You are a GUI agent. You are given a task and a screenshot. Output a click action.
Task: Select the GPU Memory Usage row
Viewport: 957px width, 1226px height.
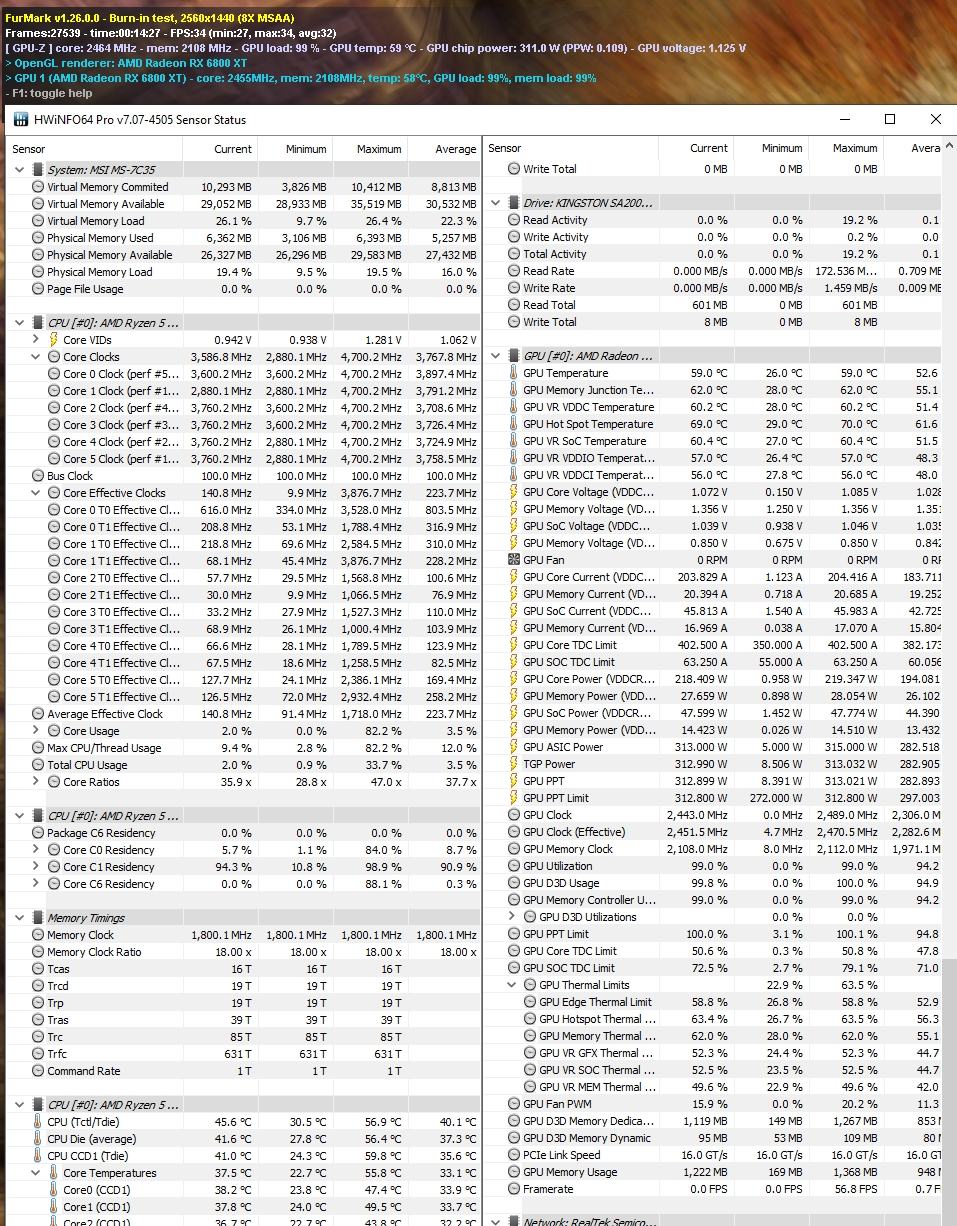coord(713,1172)
